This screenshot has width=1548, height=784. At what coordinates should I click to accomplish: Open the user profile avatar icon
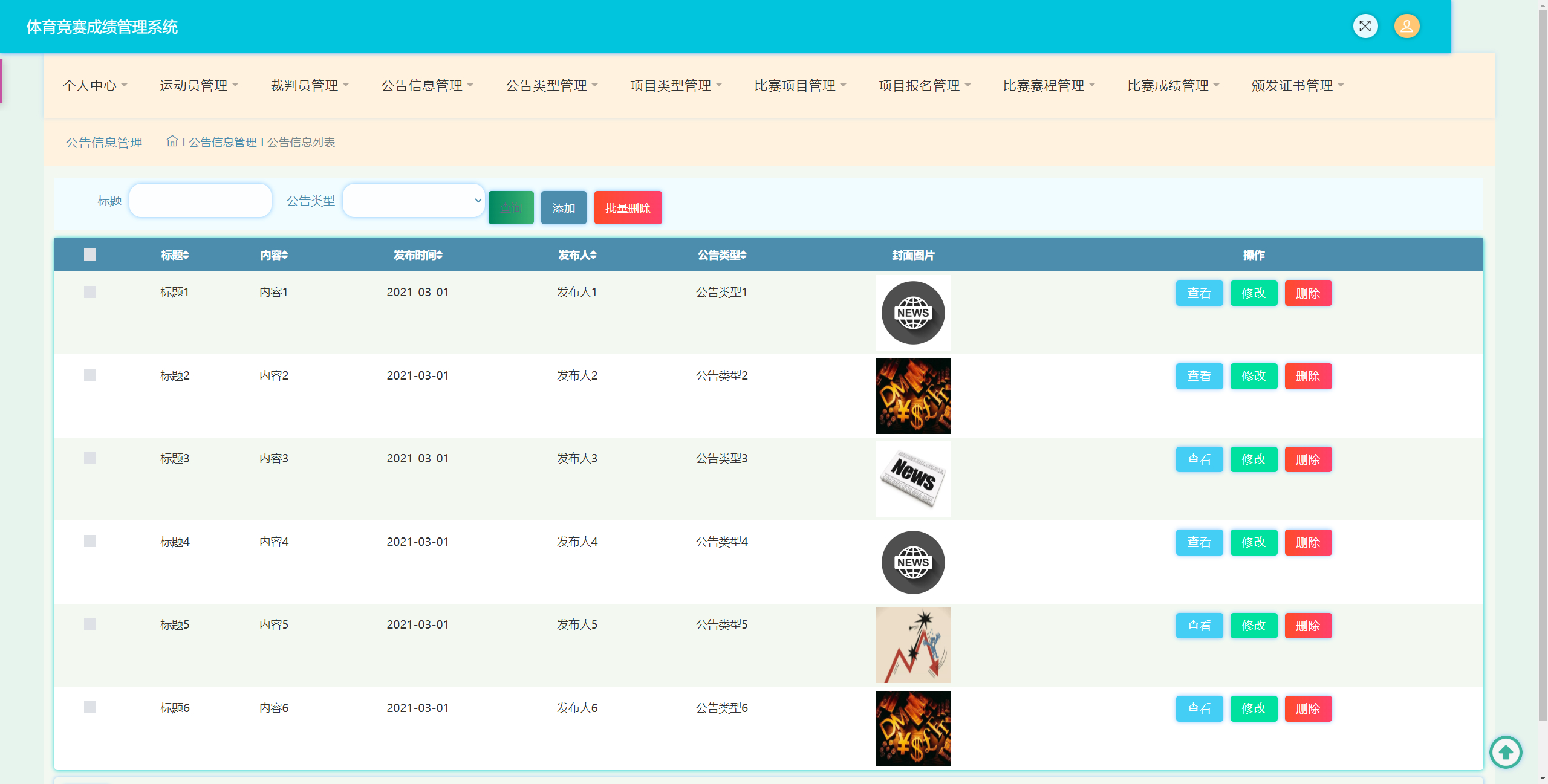pyautogui.click(x=1407, y=26)
